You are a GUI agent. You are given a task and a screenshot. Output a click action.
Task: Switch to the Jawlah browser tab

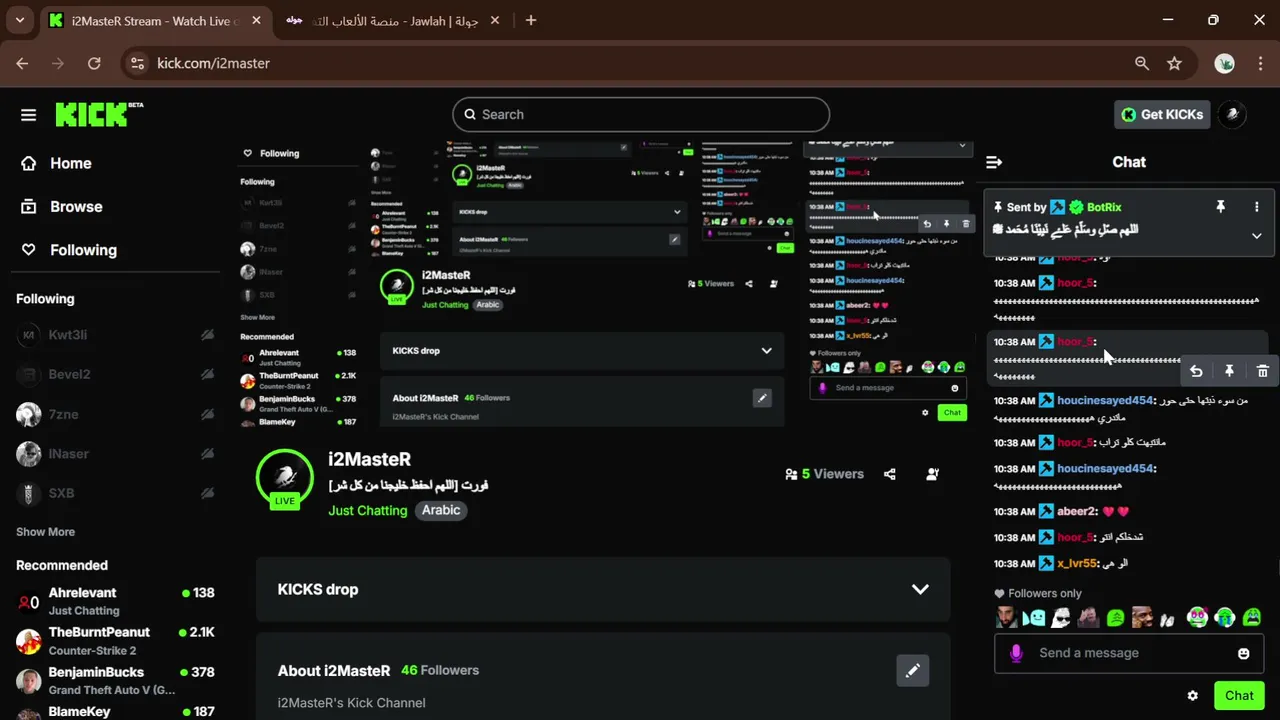[x=395, y=21]
